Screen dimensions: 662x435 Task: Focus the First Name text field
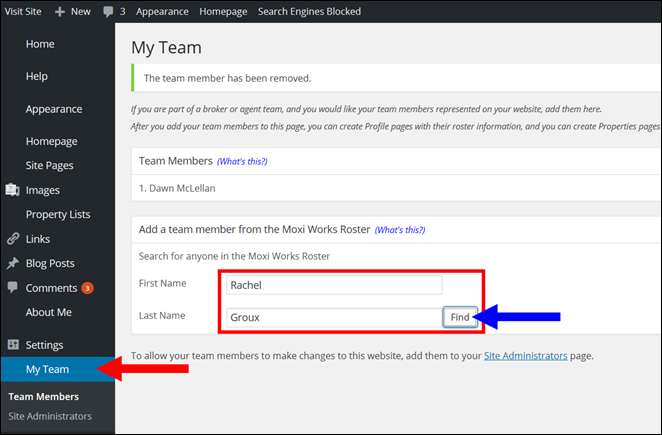pyautogui.click(x=334, y=285)
